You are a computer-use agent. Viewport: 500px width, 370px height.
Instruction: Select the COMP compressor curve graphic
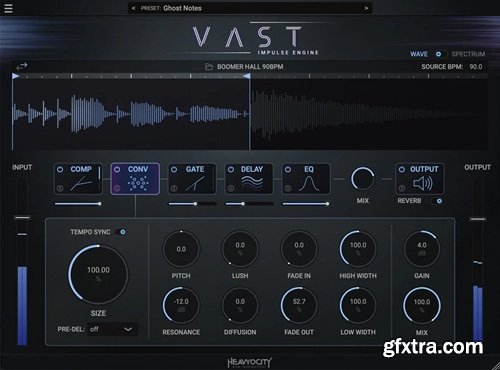pos(81,184)
